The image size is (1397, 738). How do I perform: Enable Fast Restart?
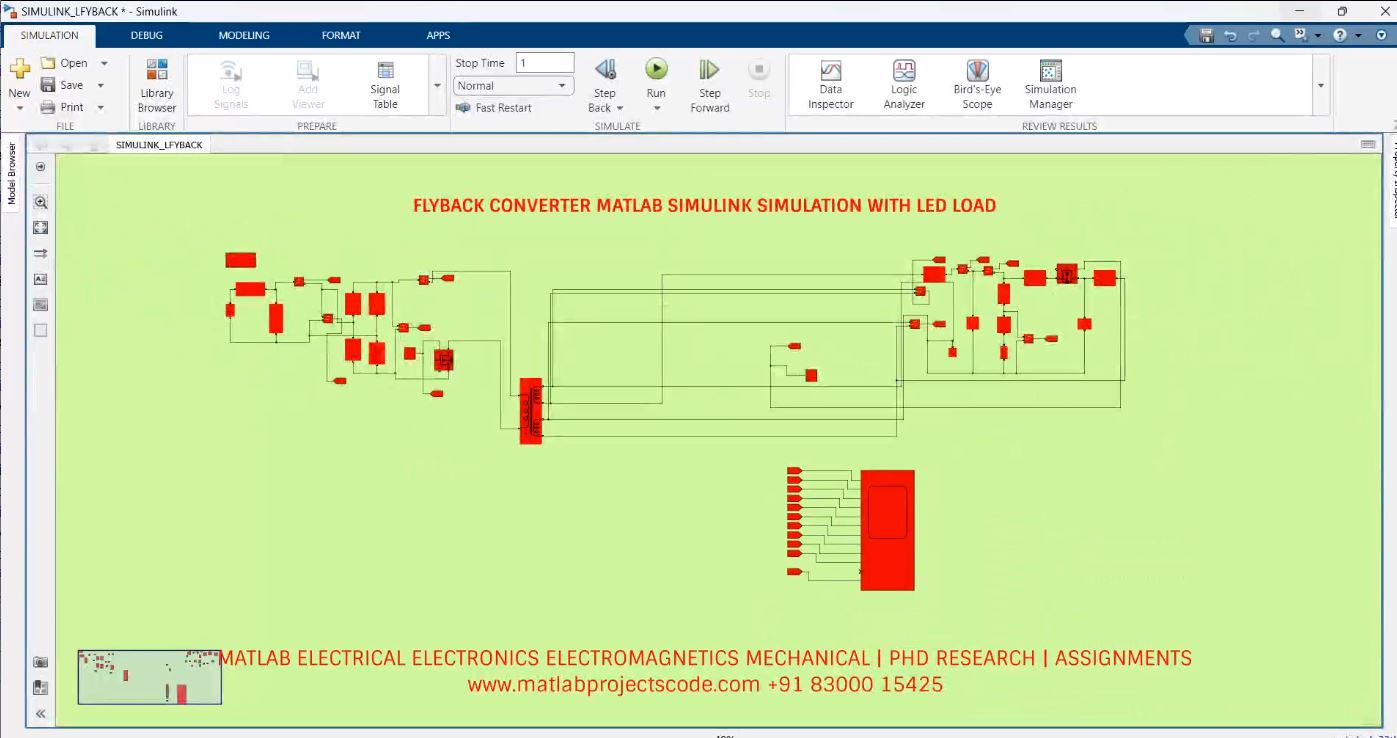click(505, 108)
